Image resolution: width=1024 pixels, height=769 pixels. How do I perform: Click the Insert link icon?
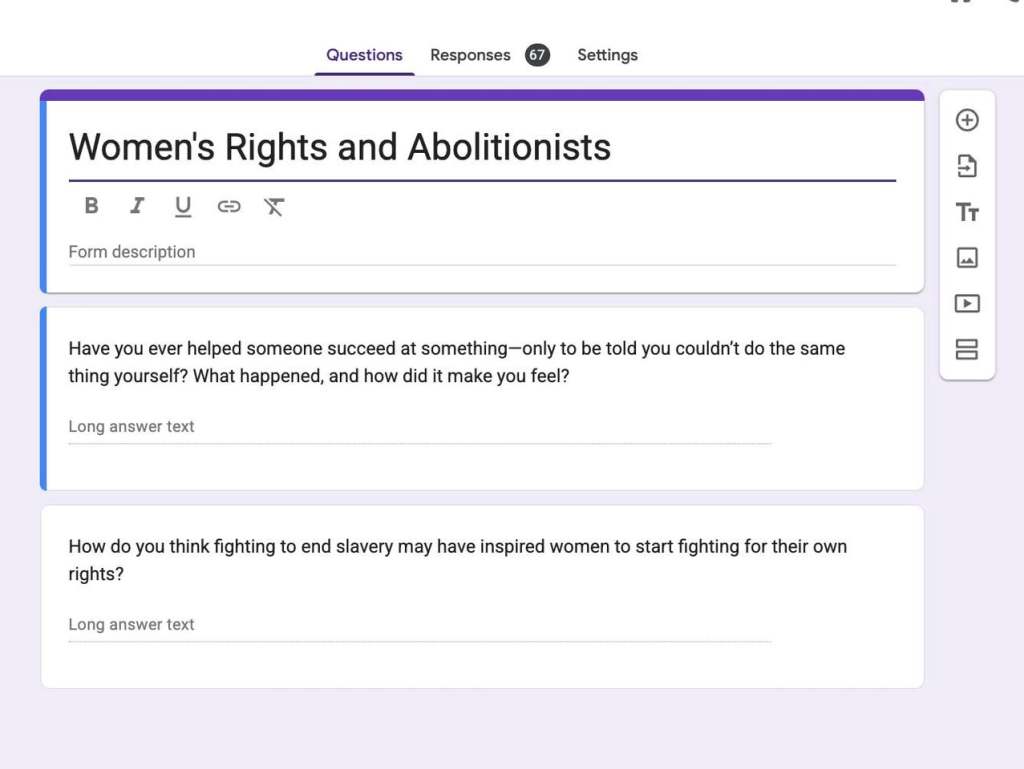tap(229, 206)
